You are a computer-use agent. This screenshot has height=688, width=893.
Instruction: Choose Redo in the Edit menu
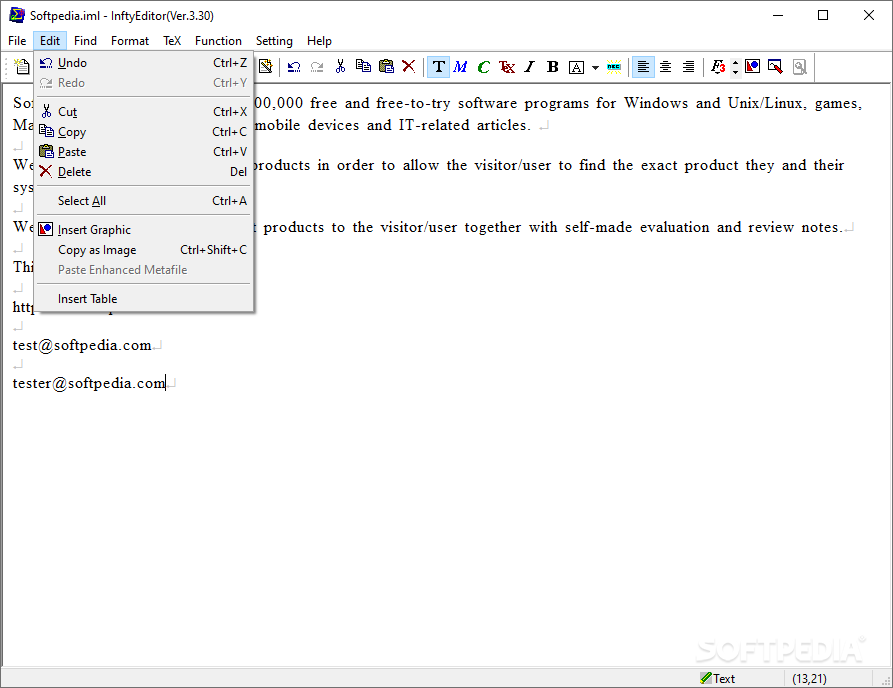144,83
